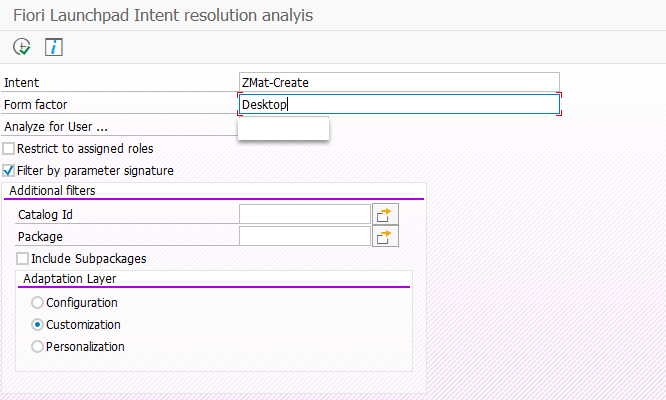Select the Configuration adaptation layer
666x400 pixels.
click(x=37, y=302)
